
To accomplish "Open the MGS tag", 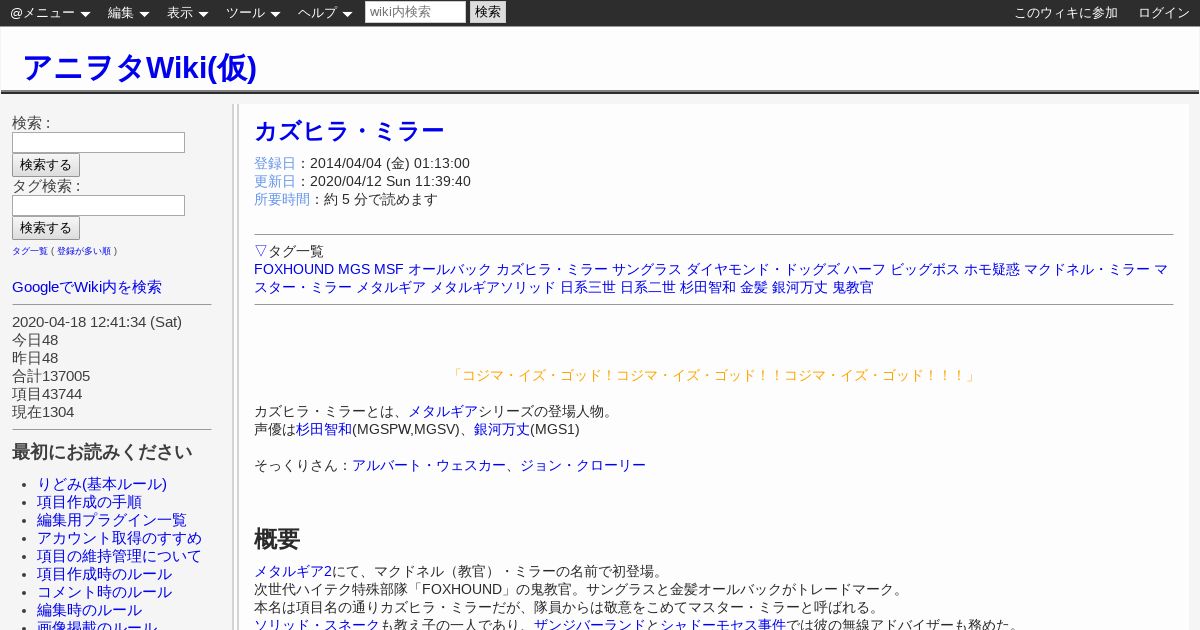I will [354, 269].
